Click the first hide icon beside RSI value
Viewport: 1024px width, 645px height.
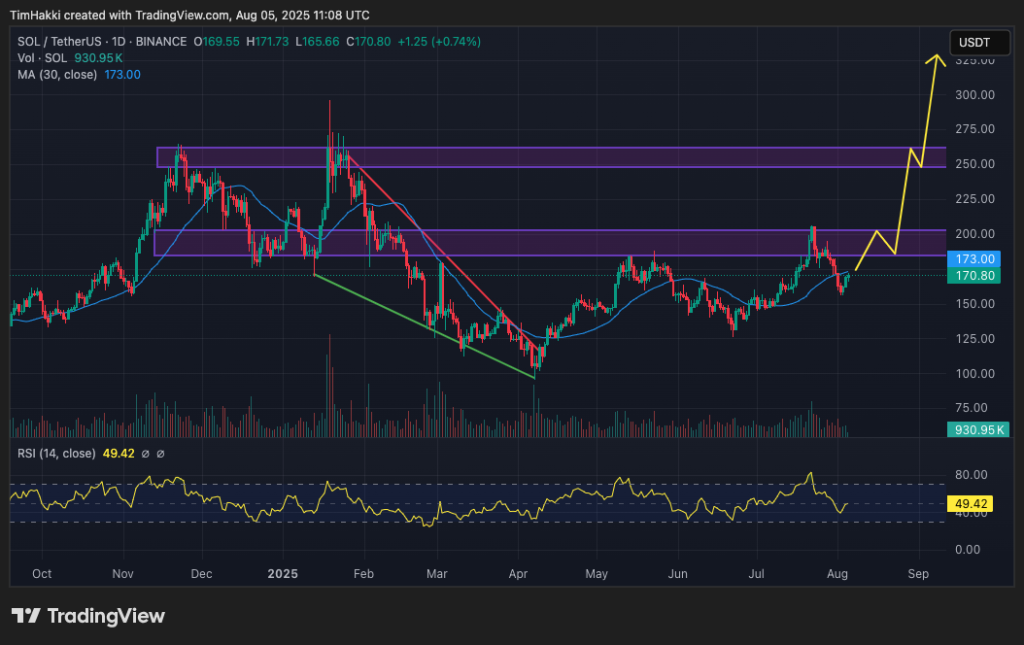coord(146,453)
